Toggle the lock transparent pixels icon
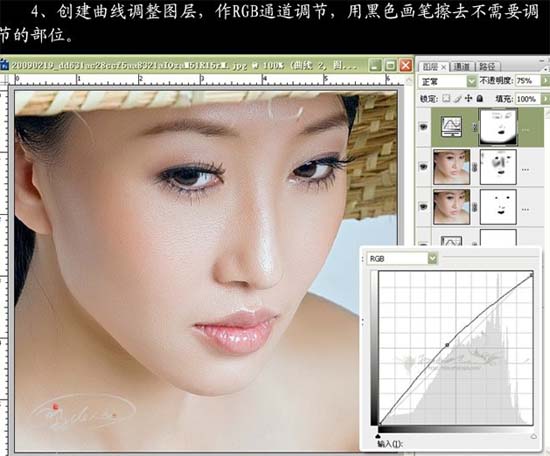The width and height of the screenshot is (550, 456). coord(446,99)
